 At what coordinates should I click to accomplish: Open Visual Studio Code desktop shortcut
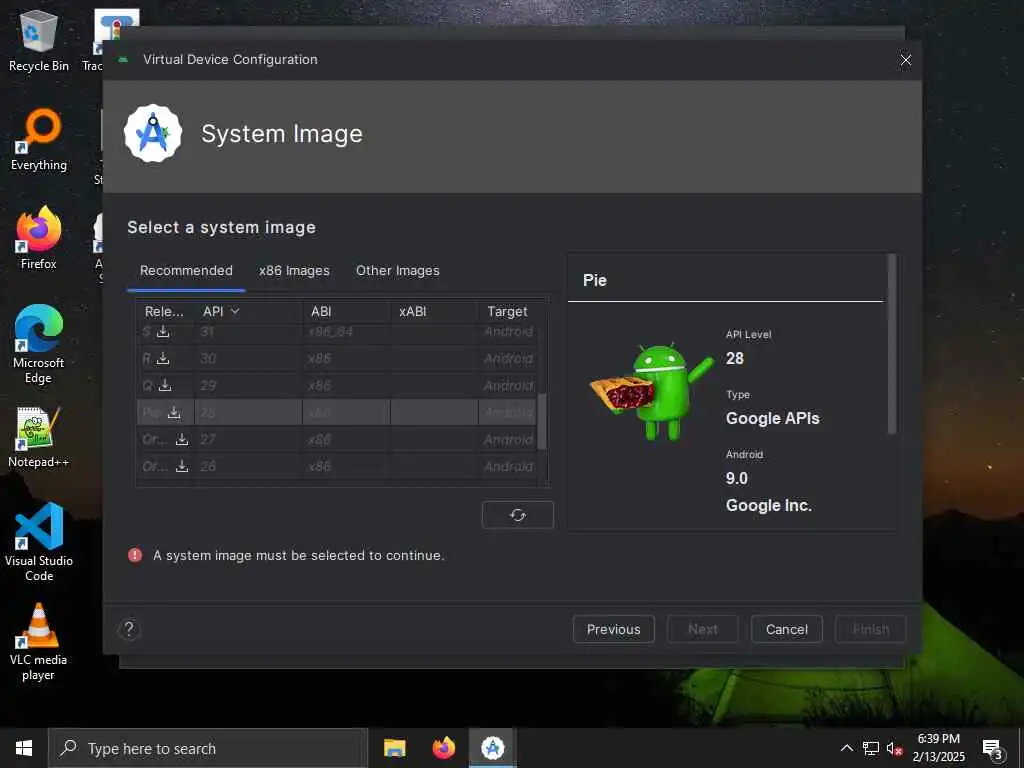(39, 542)
